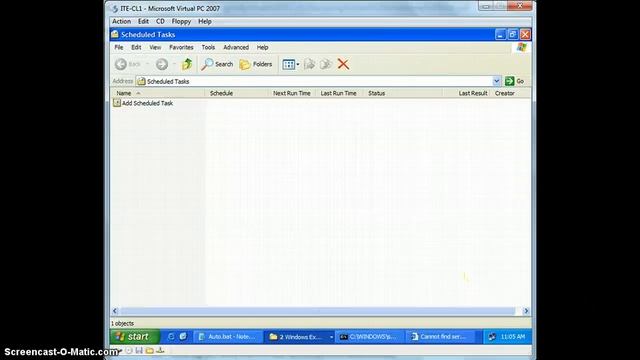The height and width of the screenshot is (360, 640).
Task: Open Virtual PC CD menu
Action: click(160, 21)
